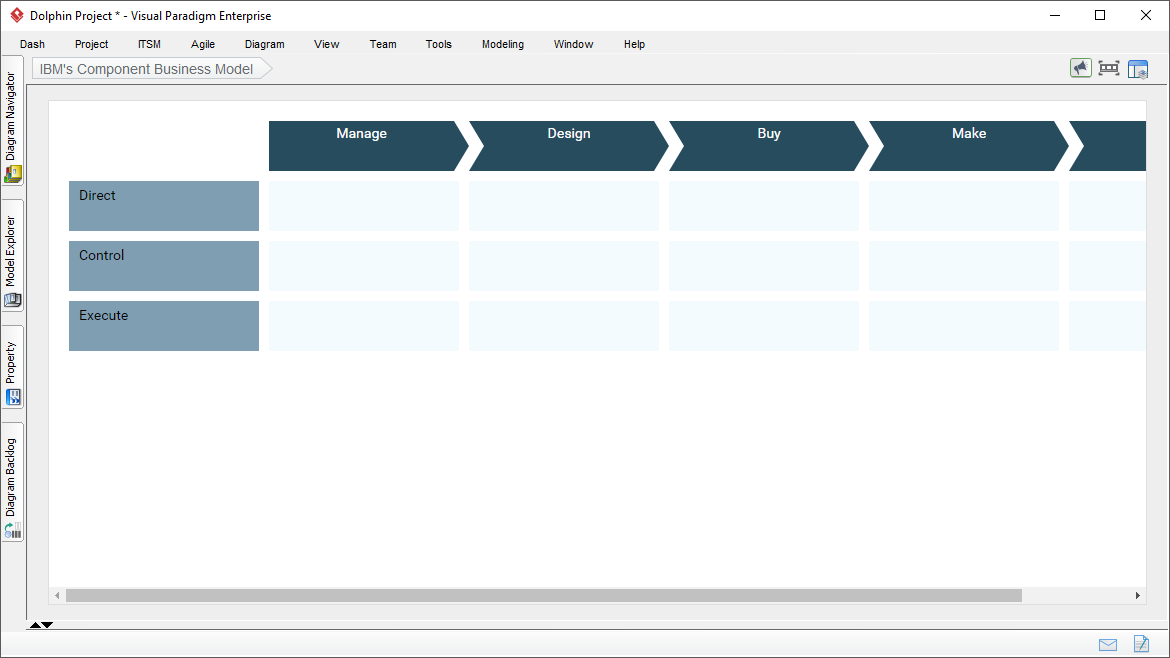Click the scroll right arrow
This screenshot has width=1170, height=658.
[x=1137, y=595]
